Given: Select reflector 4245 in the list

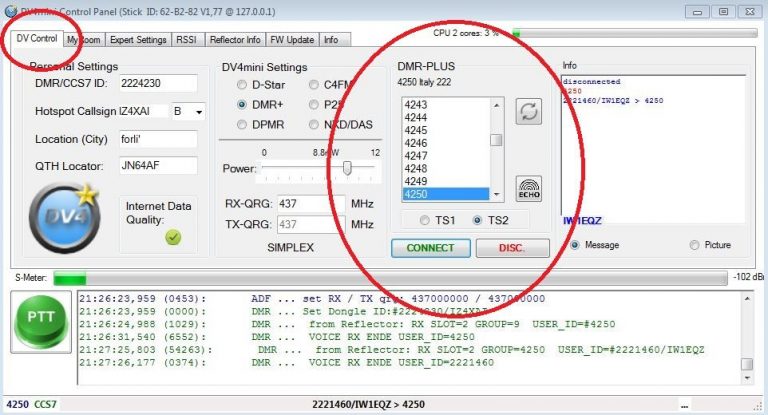Looking at the screenshot, I should (x=446, y=130).
